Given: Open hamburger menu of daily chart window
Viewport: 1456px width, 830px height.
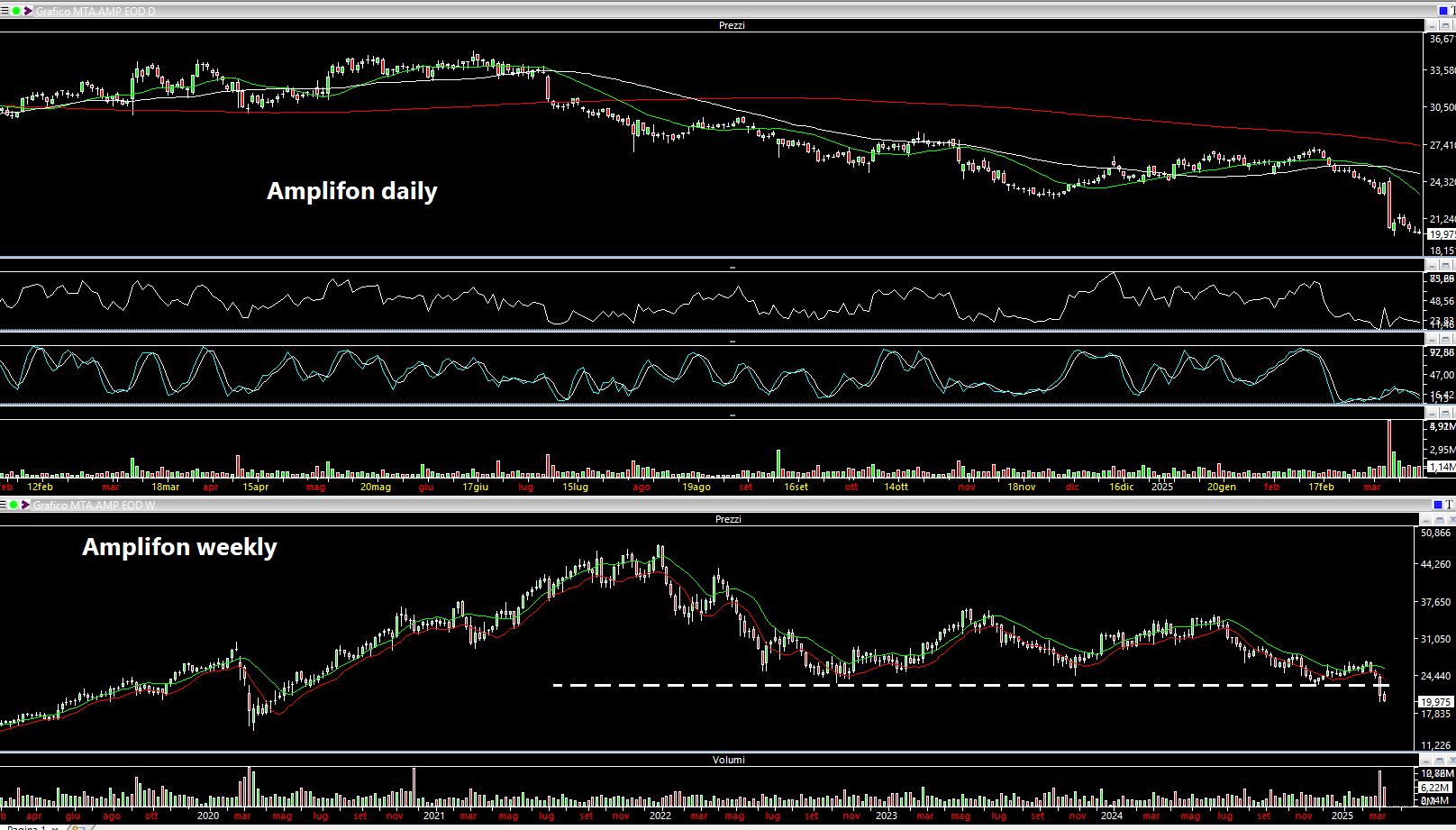Looking at the screenshot, I should (5, 11).
